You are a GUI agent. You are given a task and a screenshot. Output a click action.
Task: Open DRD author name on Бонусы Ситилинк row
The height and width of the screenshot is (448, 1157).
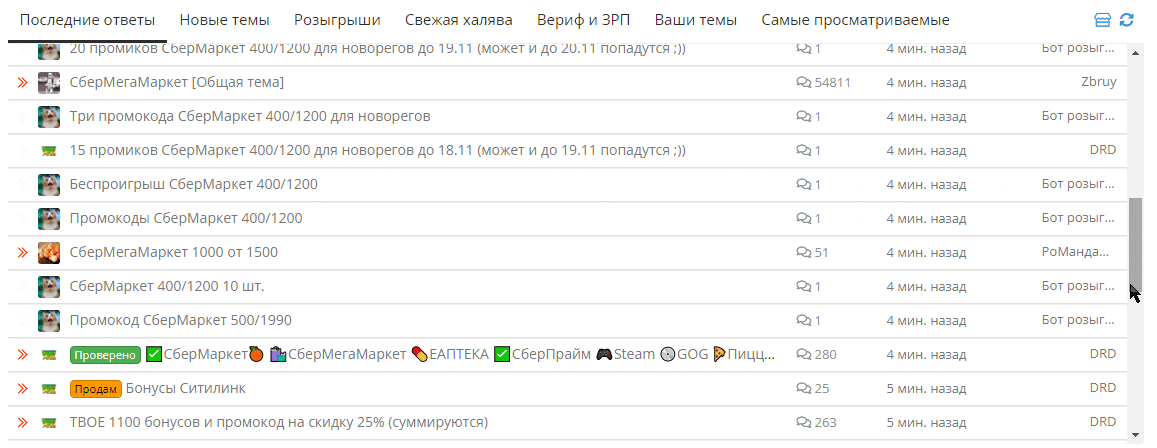(1103, 388)
